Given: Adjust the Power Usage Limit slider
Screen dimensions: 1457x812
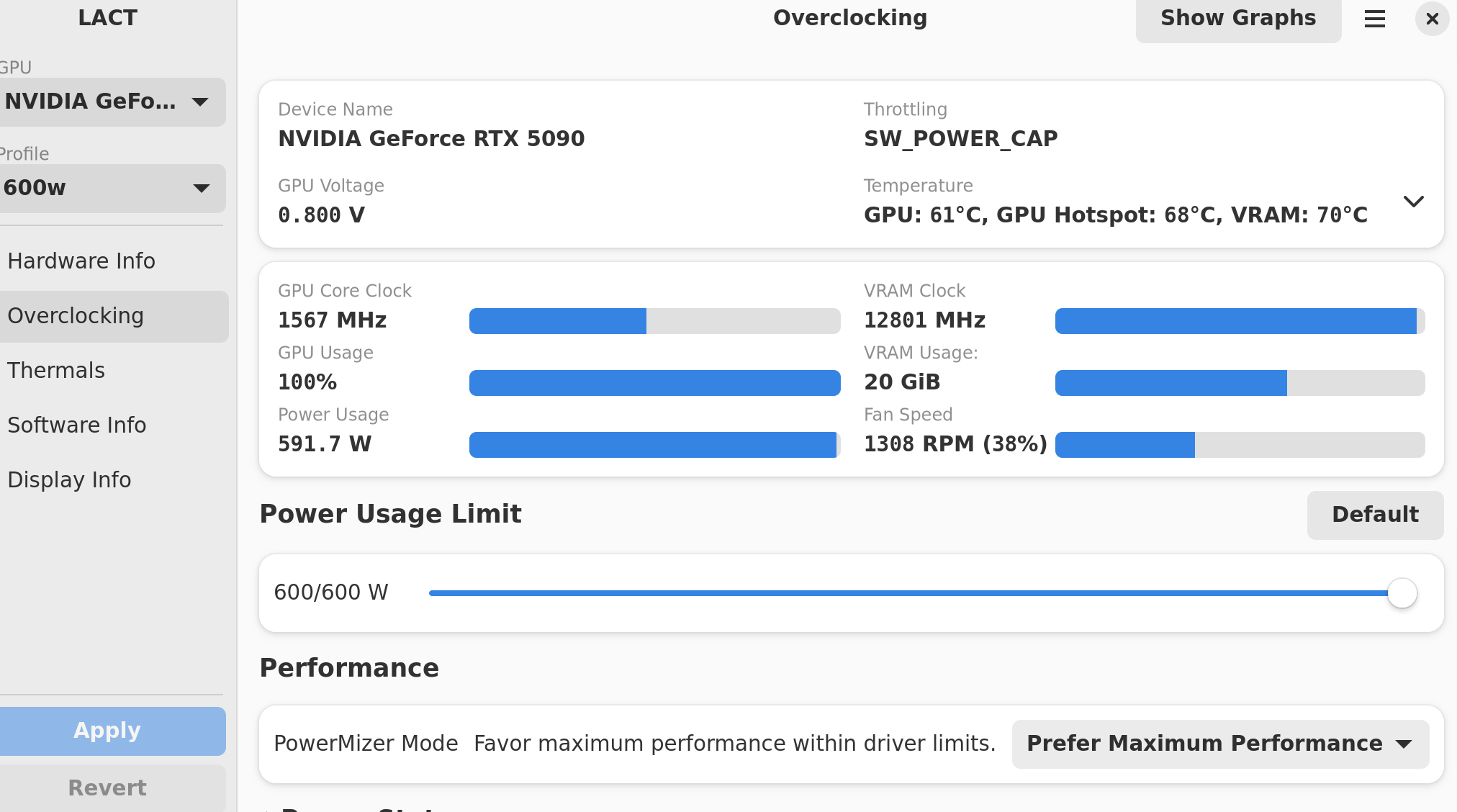Looking at the screenshot, I should [922, 593].
